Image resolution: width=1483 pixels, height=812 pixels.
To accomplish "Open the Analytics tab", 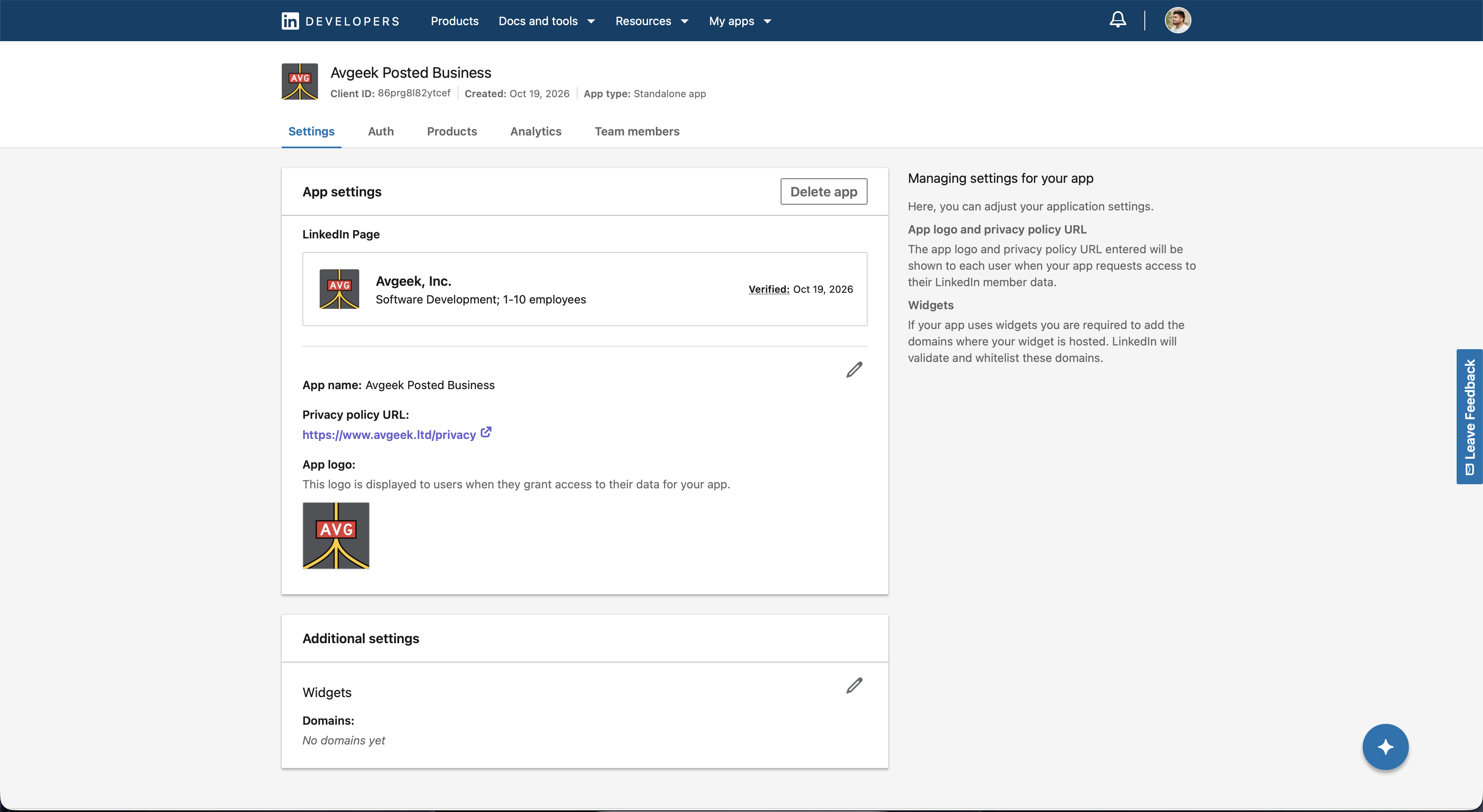I will [536, 131].
